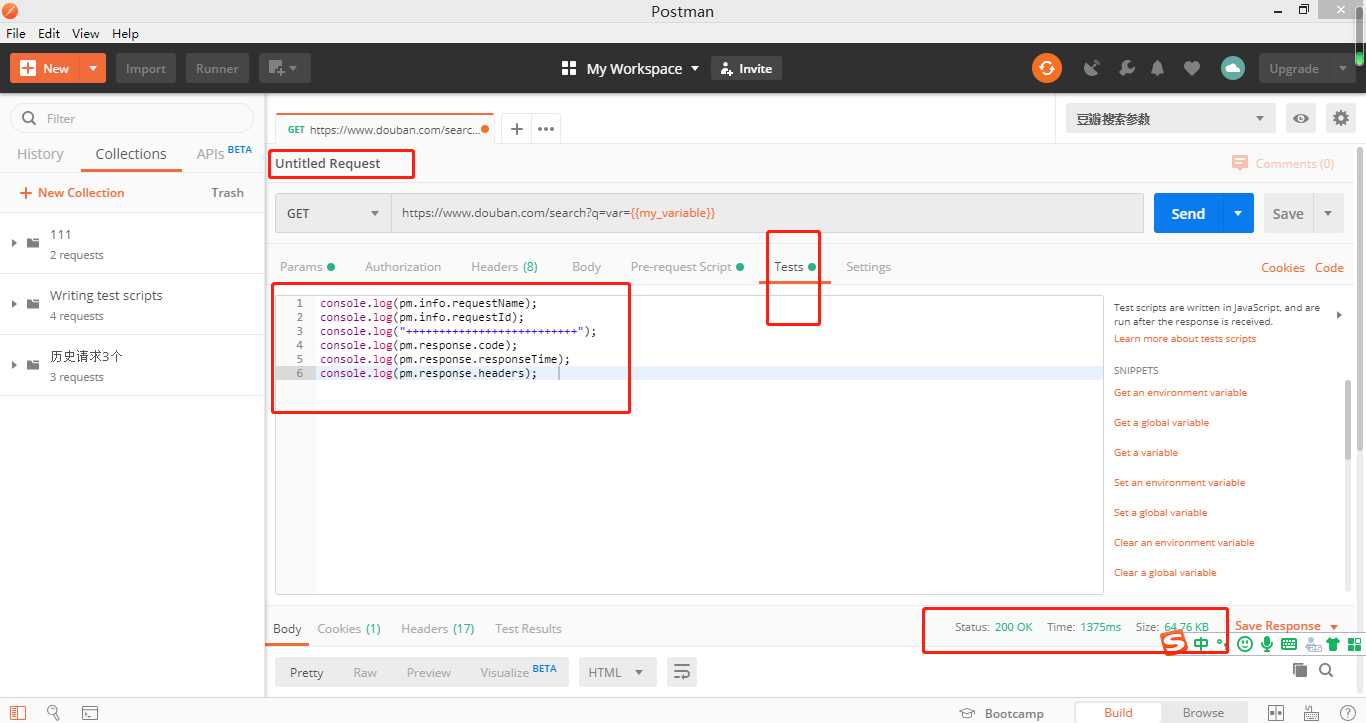
Task: Open Postman Console icon in status bar
Action: click(89, 713)
